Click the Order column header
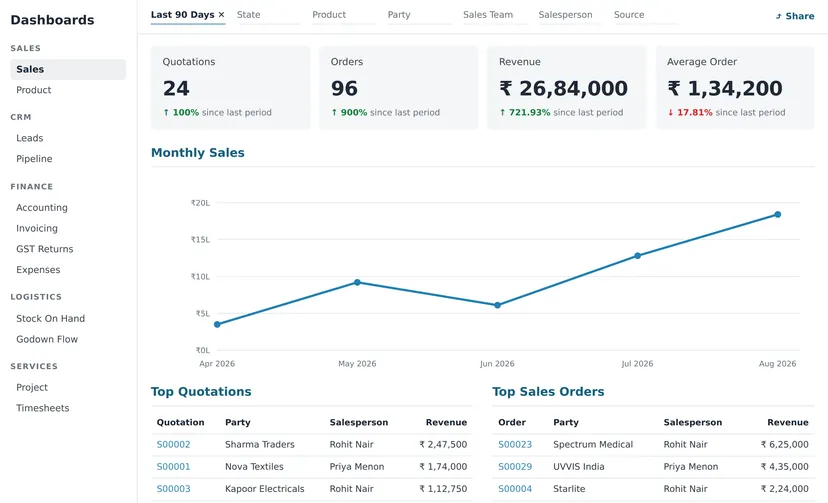Image resolution: width=828 pixels, height=503 pixels. click(512, 422)
